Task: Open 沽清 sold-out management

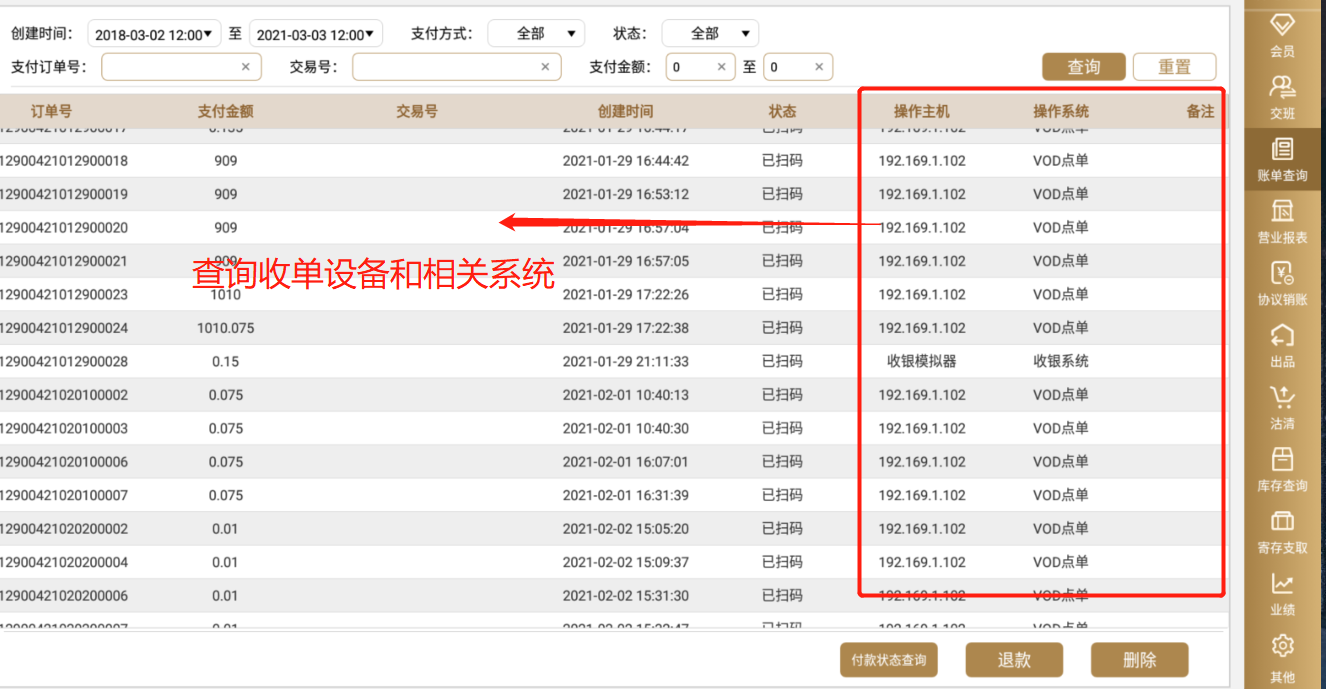Action: click(1282, 407)
